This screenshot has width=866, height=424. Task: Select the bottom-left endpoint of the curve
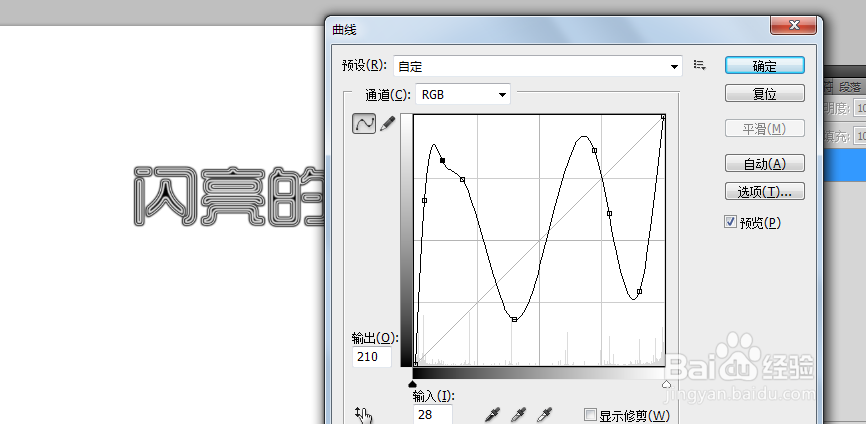(x=415, y=364)
